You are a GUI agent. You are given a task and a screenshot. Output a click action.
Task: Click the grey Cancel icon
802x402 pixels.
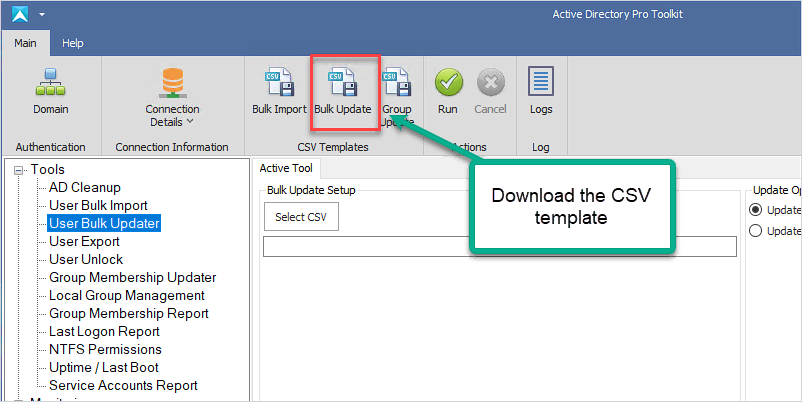(491, 82)
